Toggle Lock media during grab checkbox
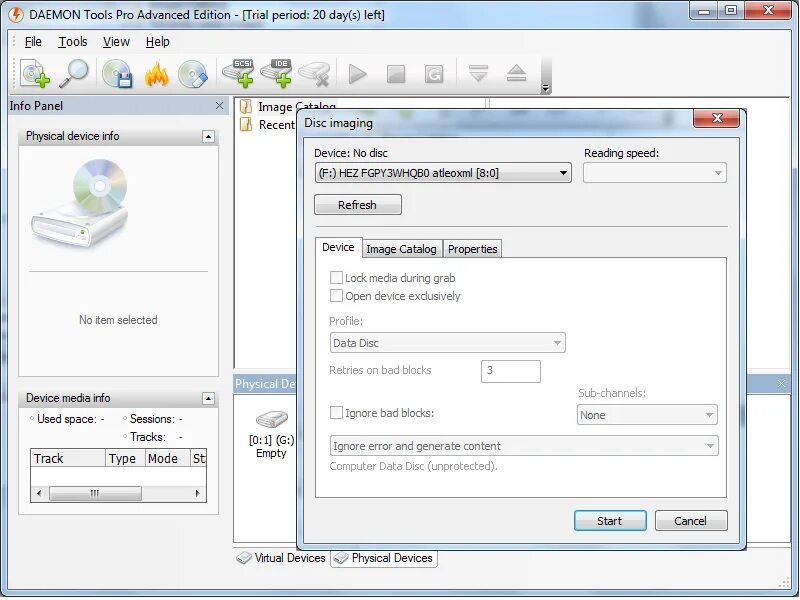This screenshot has height=600, width=800. 336,278
